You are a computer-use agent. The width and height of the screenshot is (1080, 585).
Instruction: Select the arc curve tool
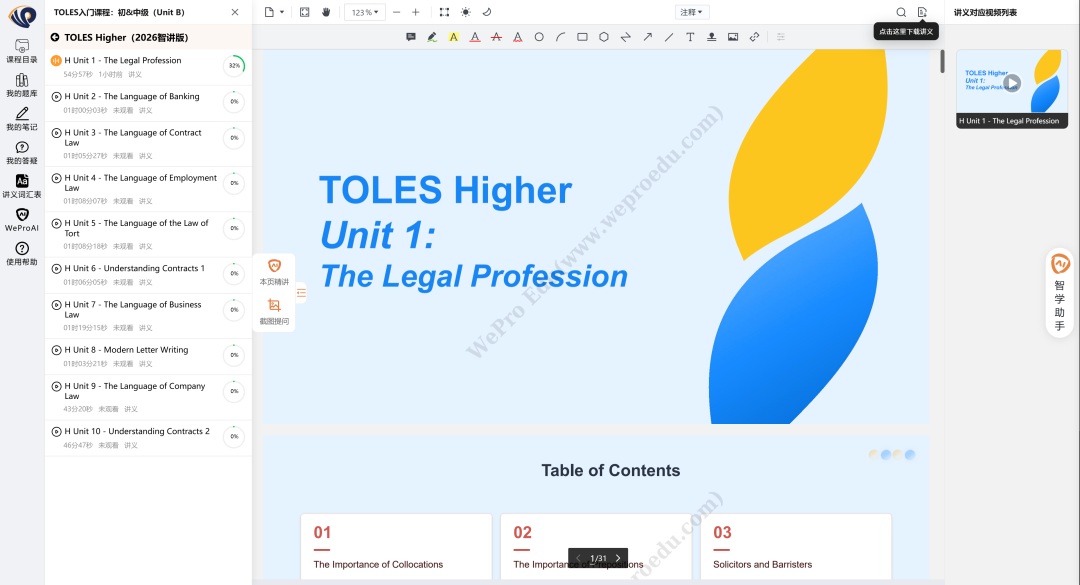[x=561, y=37]
